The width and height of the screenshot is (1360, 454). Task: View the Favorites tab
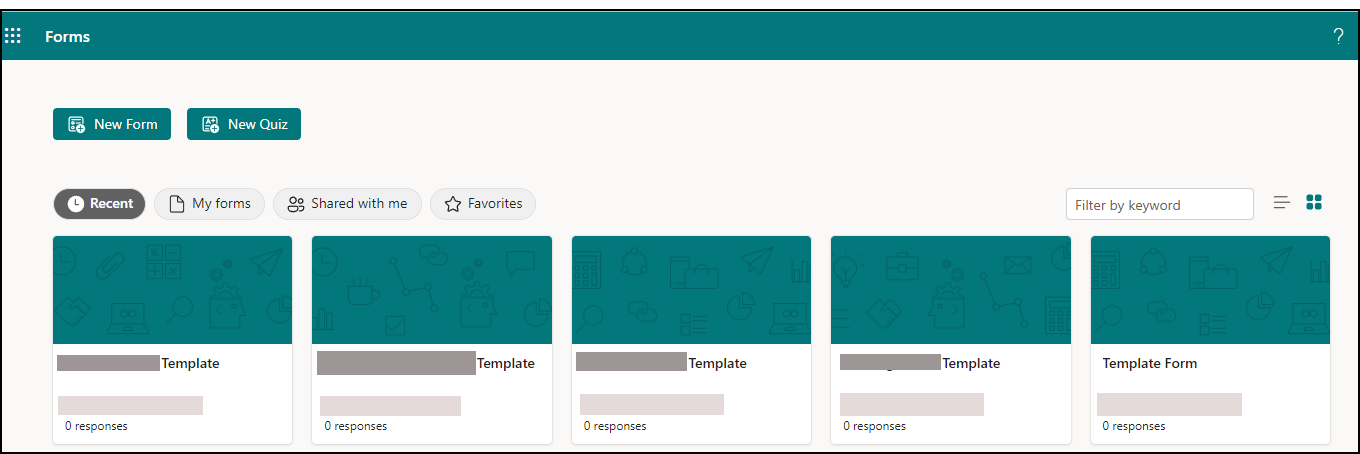483,204
